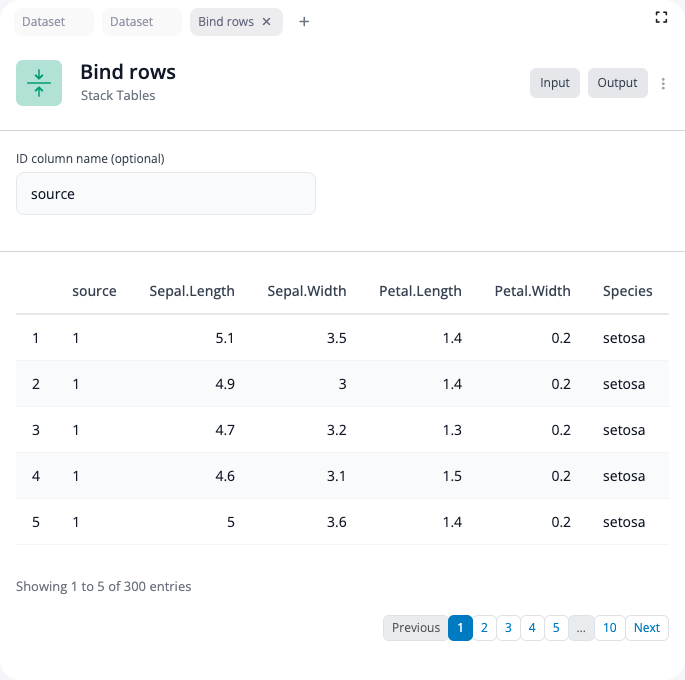Close the Bind rows tab
The image size is (685, 680).
coord(267,22)
